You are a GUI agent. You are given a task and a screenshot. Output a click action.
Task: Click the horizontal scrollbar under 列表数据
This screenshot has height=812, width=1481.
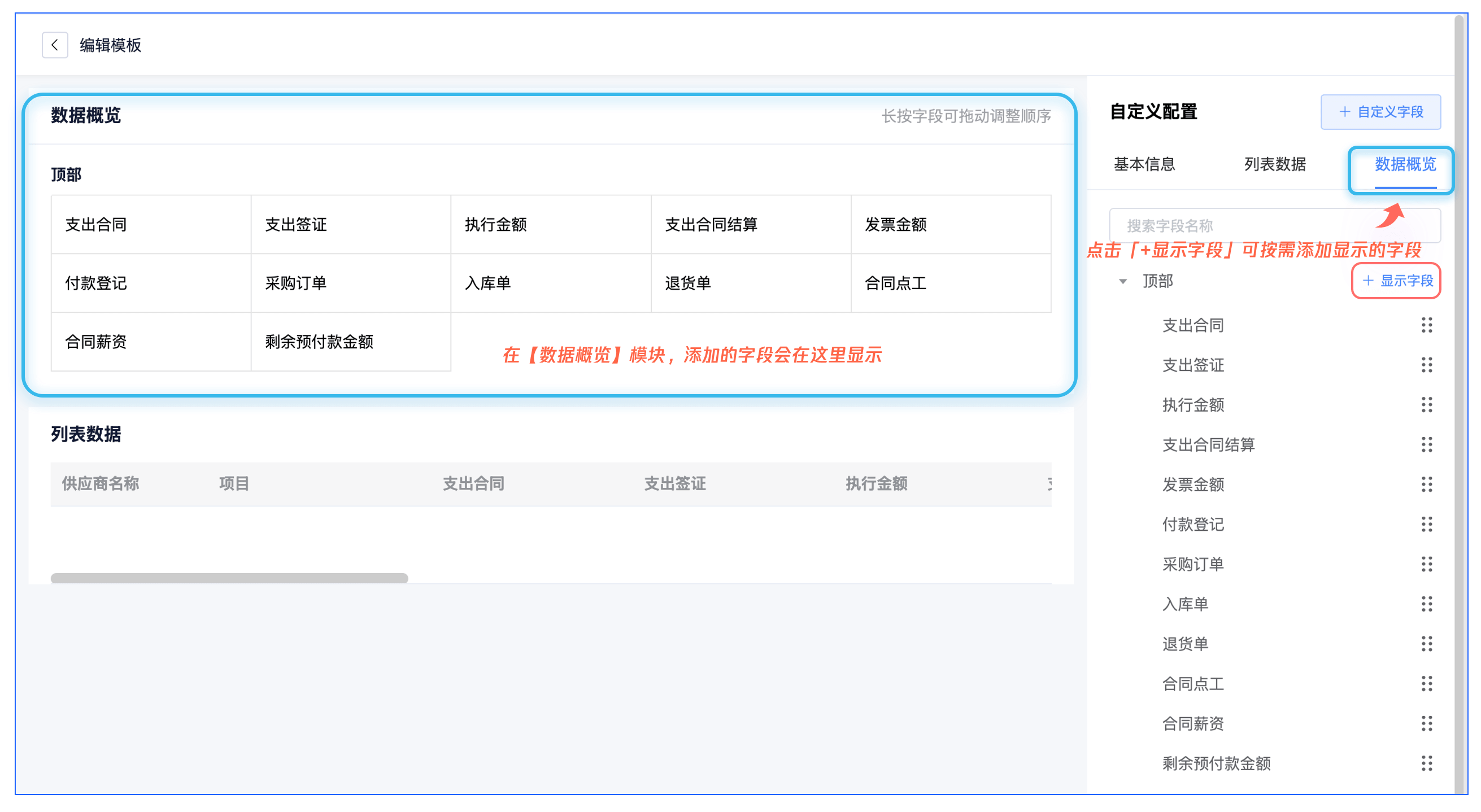pos(229,578)
